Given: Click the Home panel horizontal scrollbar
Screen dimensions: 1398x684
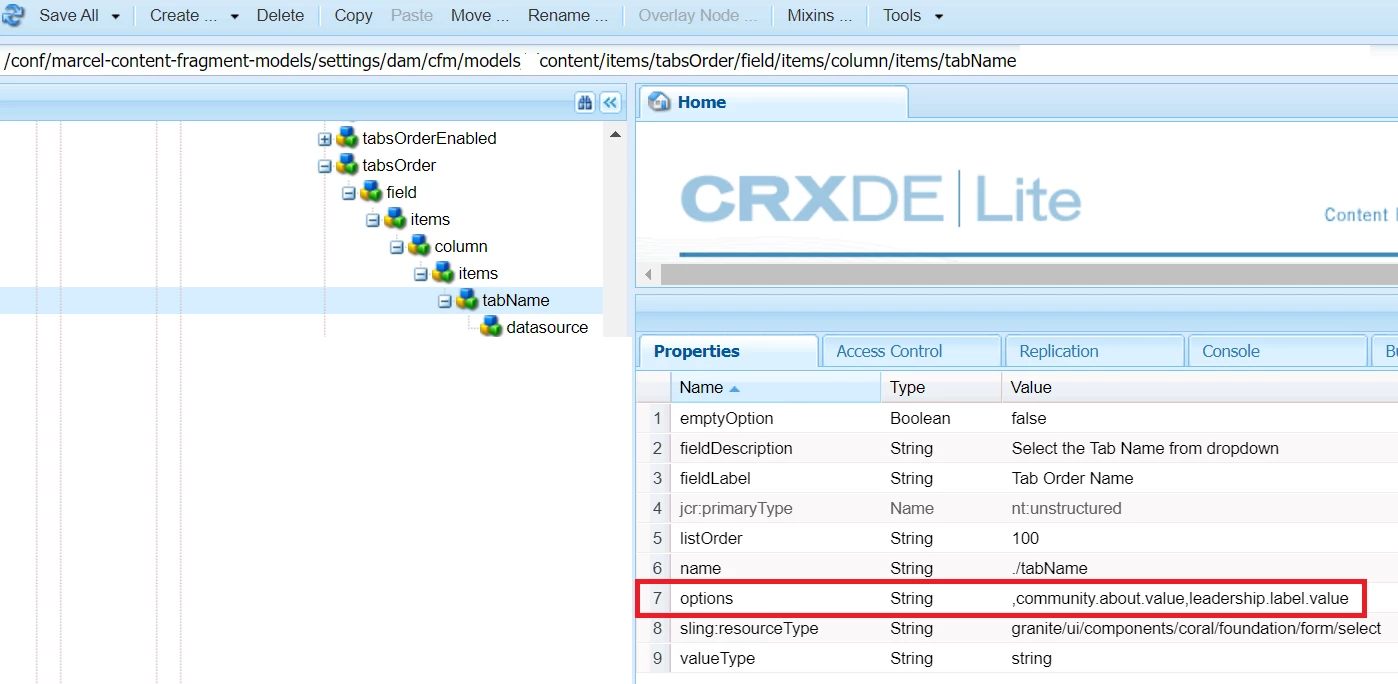Looking at the screenshot, I should (x=1030, y=273).
